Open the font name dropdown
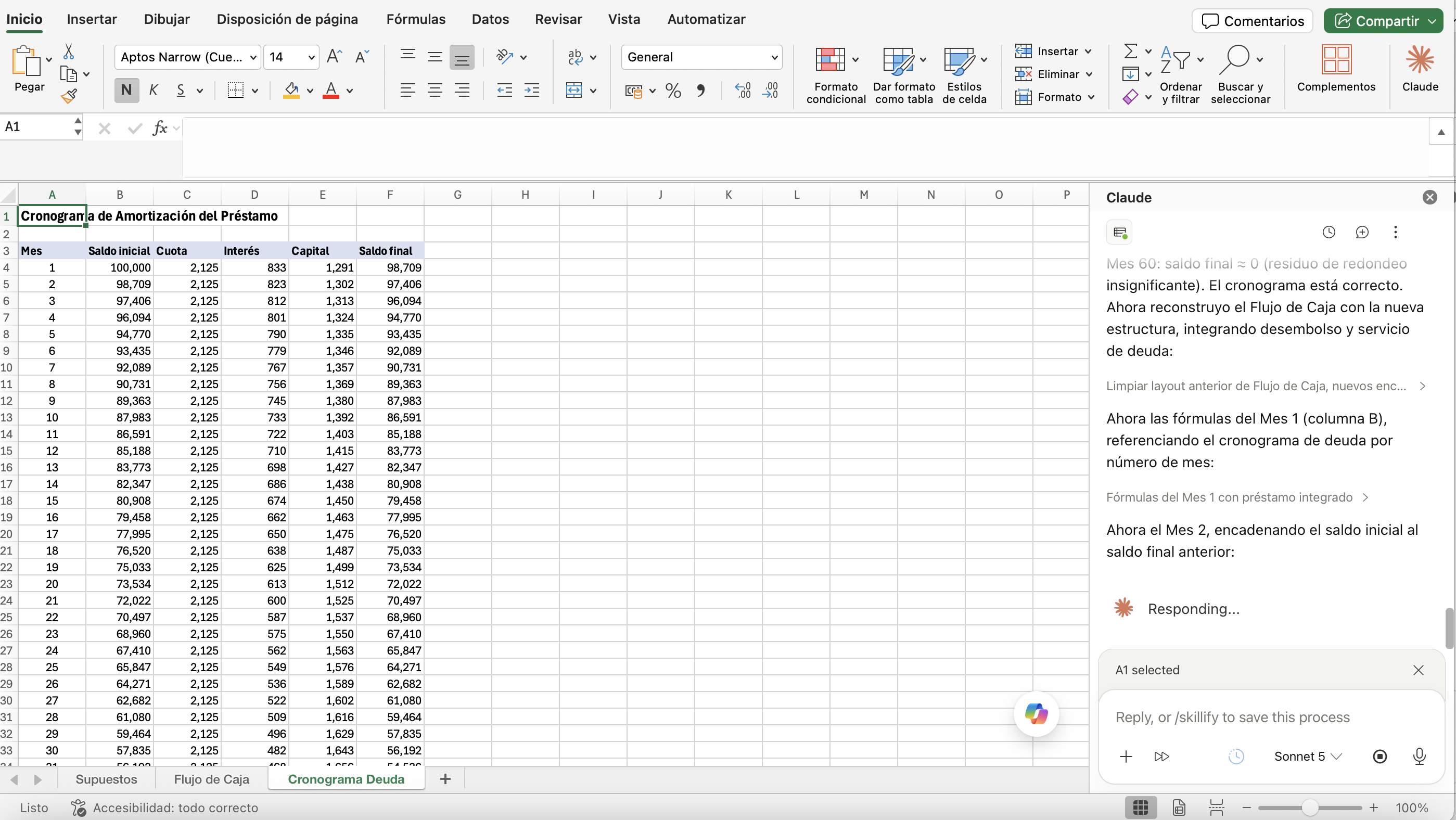The height and width of the screenshot is (820, 1456). tap(253, 57)
